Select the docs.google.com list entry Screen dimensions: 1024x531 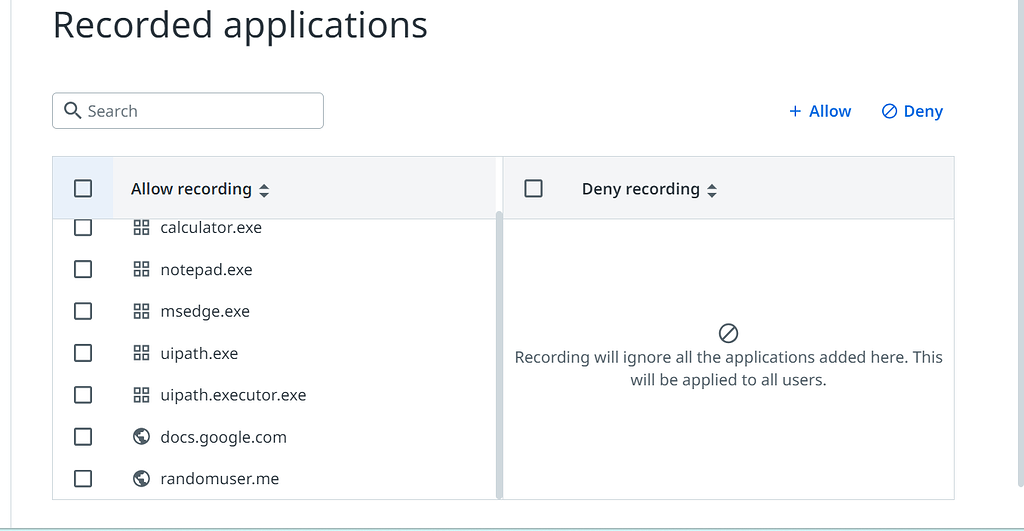pos(223,437)
